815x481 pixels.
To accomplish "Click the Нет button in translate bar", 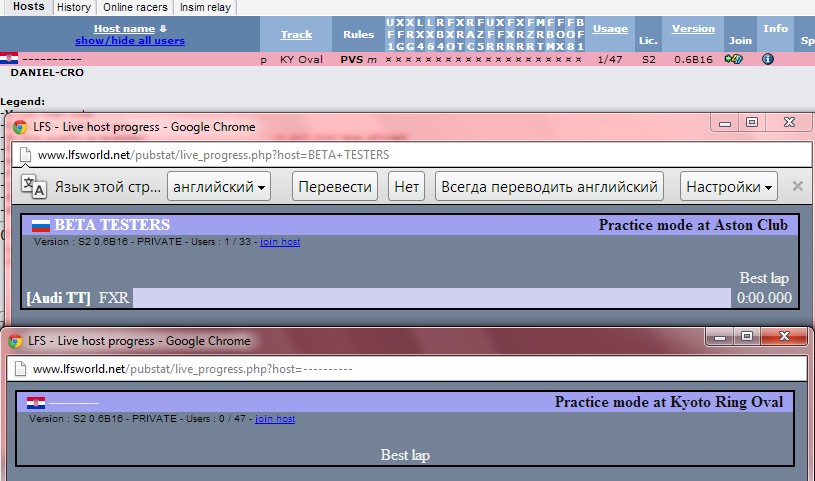I will [x=406, y=187].
